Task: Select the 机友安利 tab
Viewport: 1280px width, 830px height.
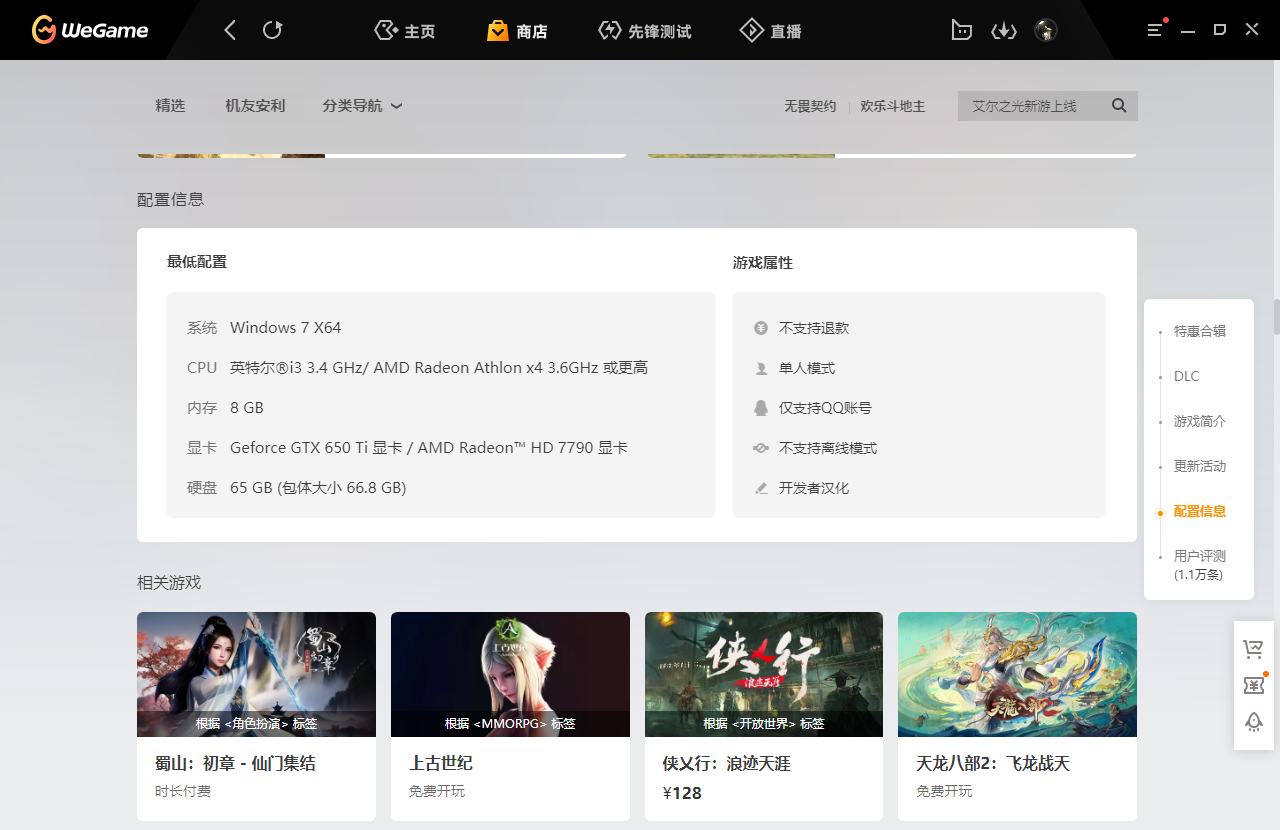Action: pyautogui.click(x=255, y=106)
